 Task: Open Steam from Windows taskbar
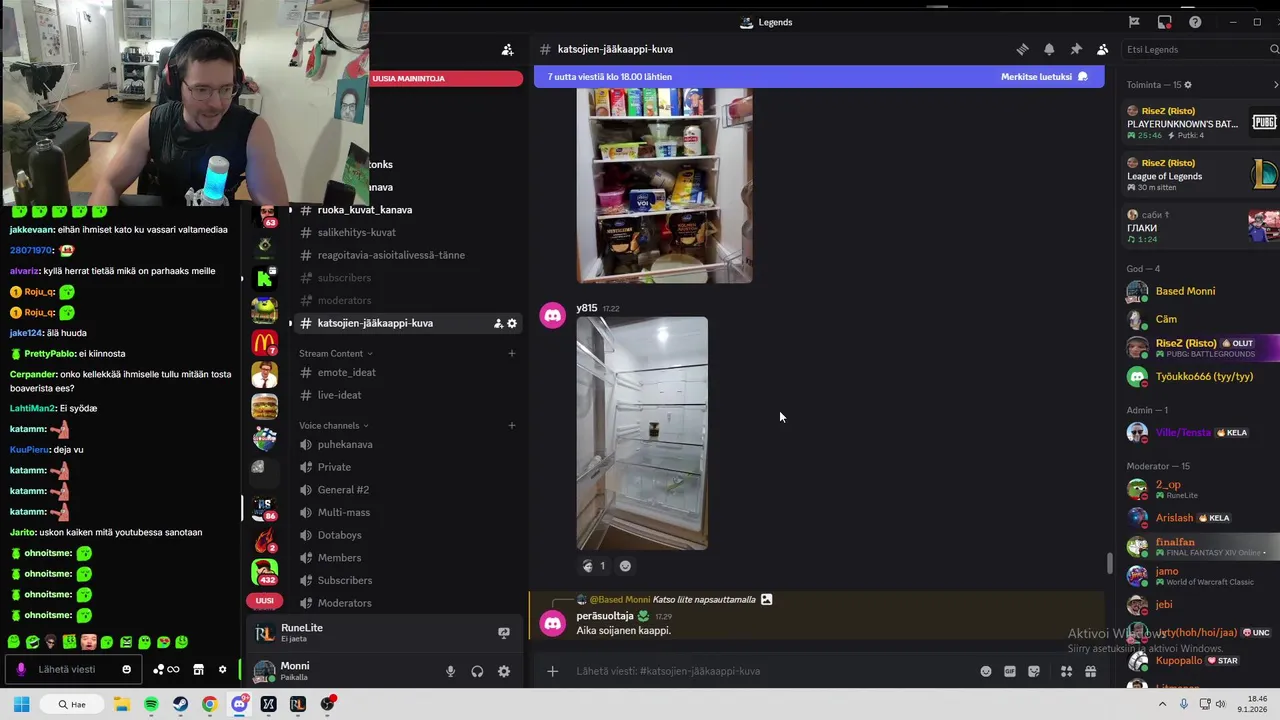(180, 704)
